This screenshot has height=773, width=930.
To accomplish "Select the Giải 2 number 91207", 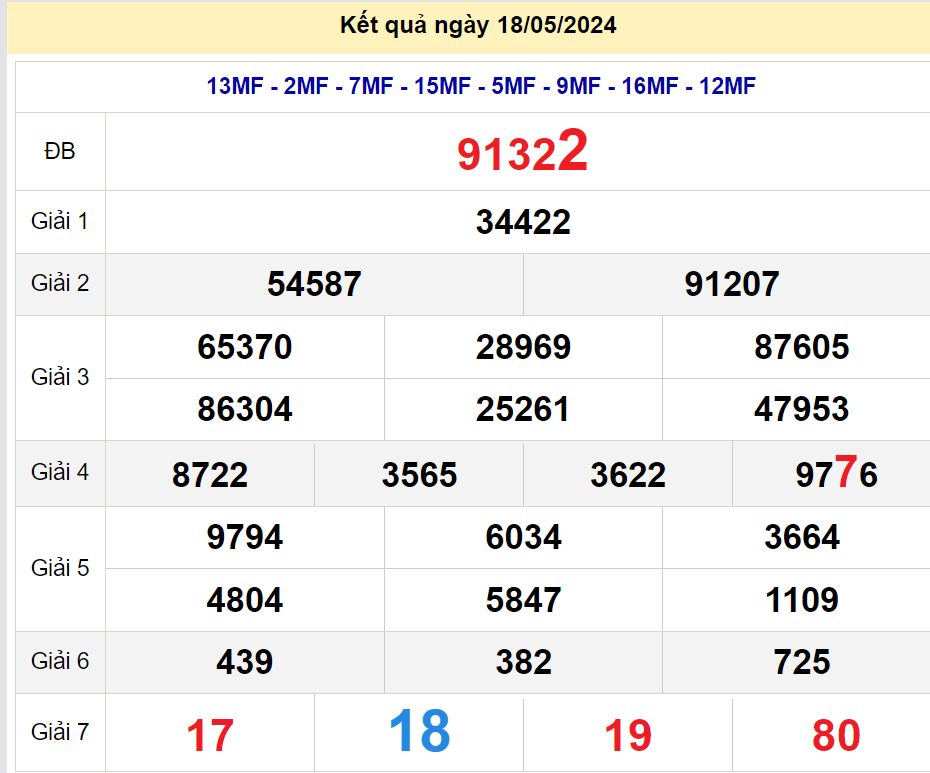I will (731, 284).
